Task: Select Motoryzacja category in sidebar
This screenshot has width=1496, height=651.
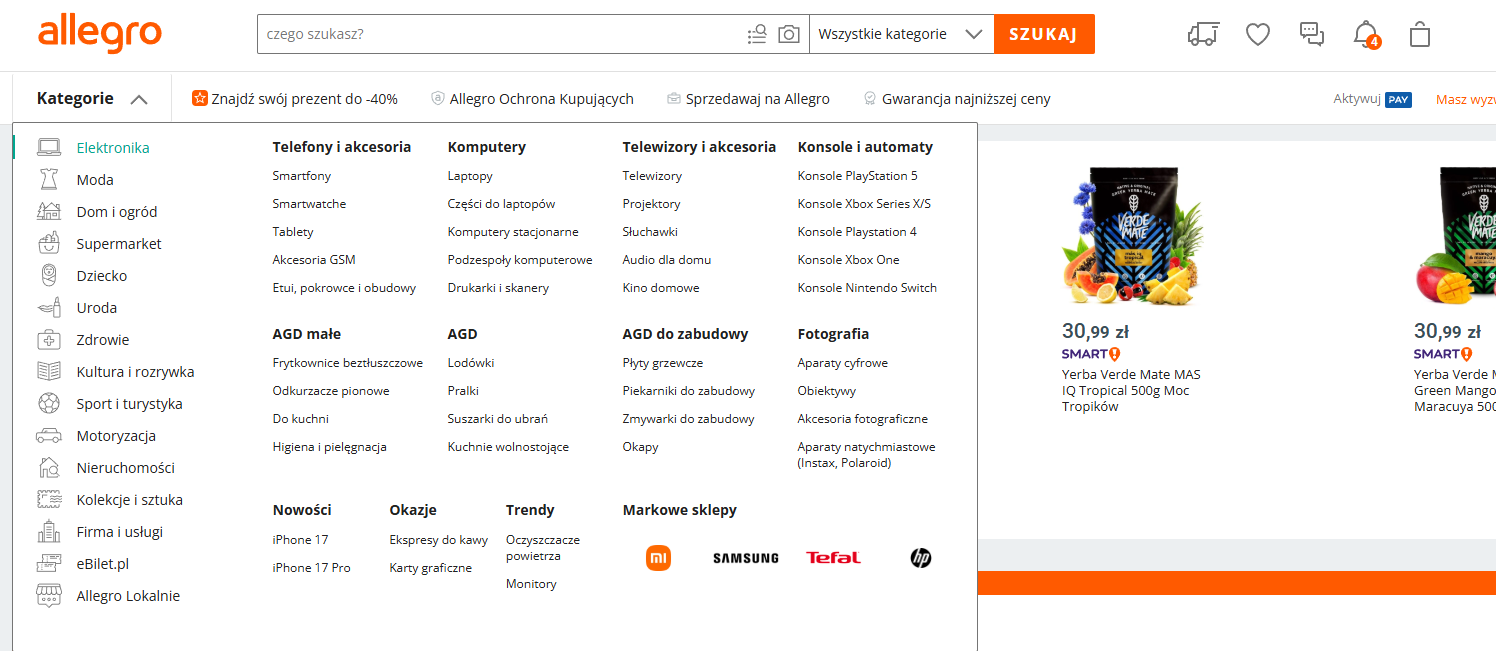Action: (x=116, y=436)
